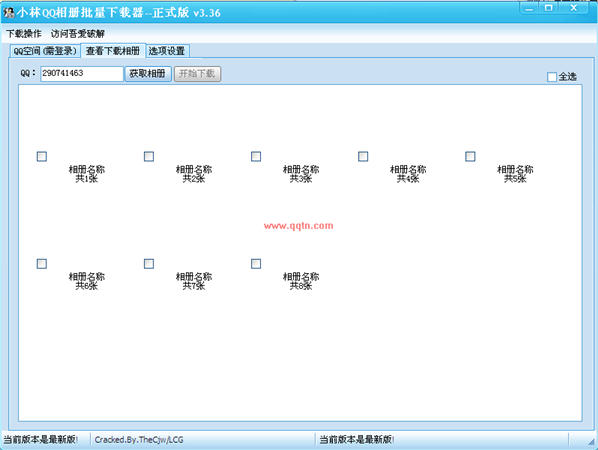Tick the checkbox for the 共4张 album
The width and height of the screenshot is (598, 450).
363,156
